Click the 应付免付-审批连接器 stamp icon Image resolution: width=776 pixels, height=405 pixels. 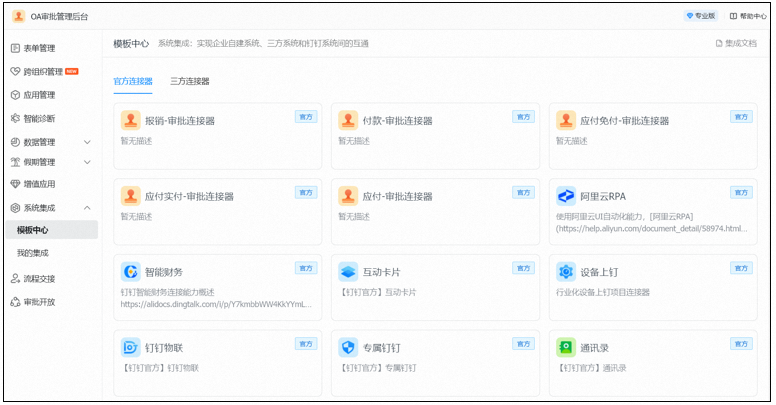pos(566,120)
